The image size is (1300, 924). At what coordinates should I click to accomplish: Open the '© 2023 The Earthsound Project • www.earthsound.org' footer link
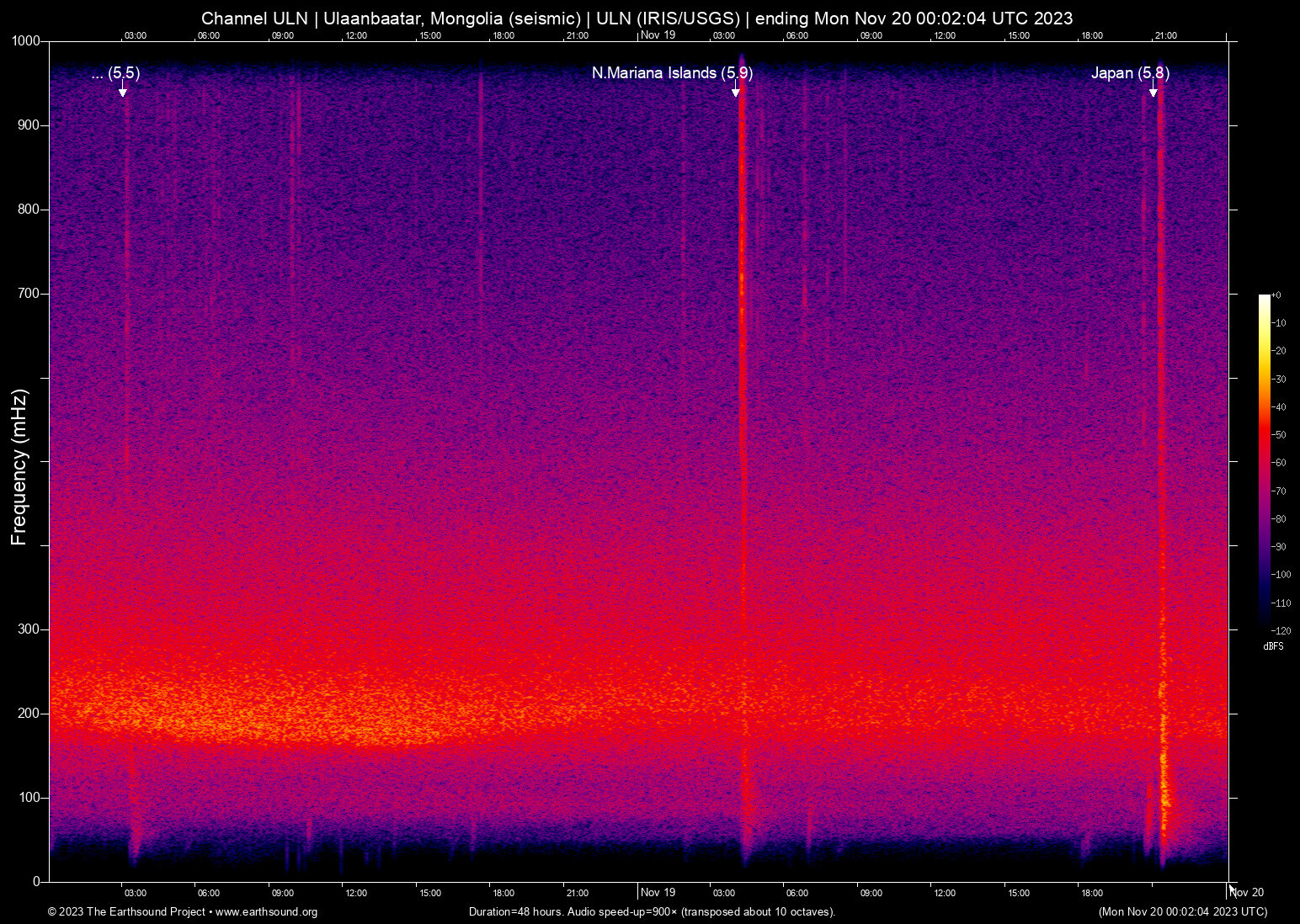tap(183, 912)
